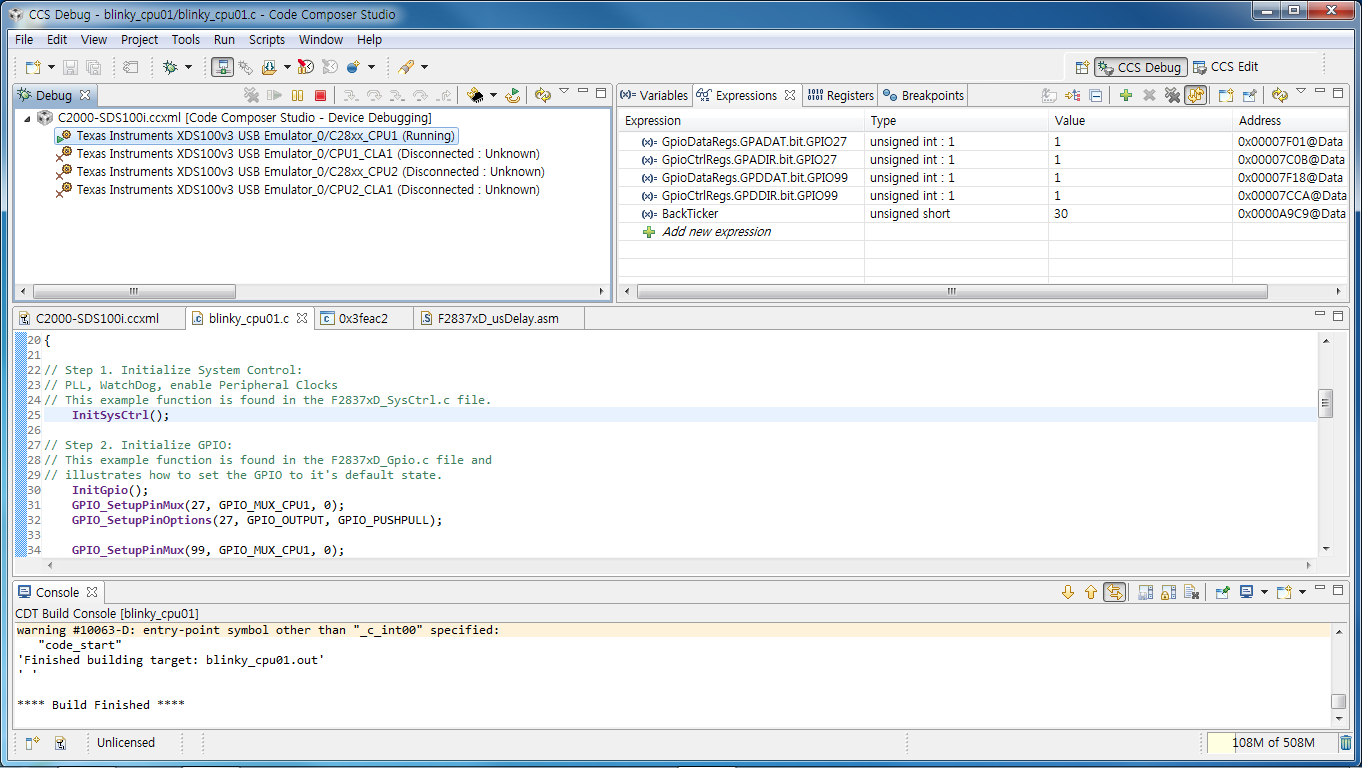Viewport: 1362px width, 768px height.
Task: Open the dropdown arrow next to Debug bug icon
Action: pyautogui.click(x=188, y=67)
